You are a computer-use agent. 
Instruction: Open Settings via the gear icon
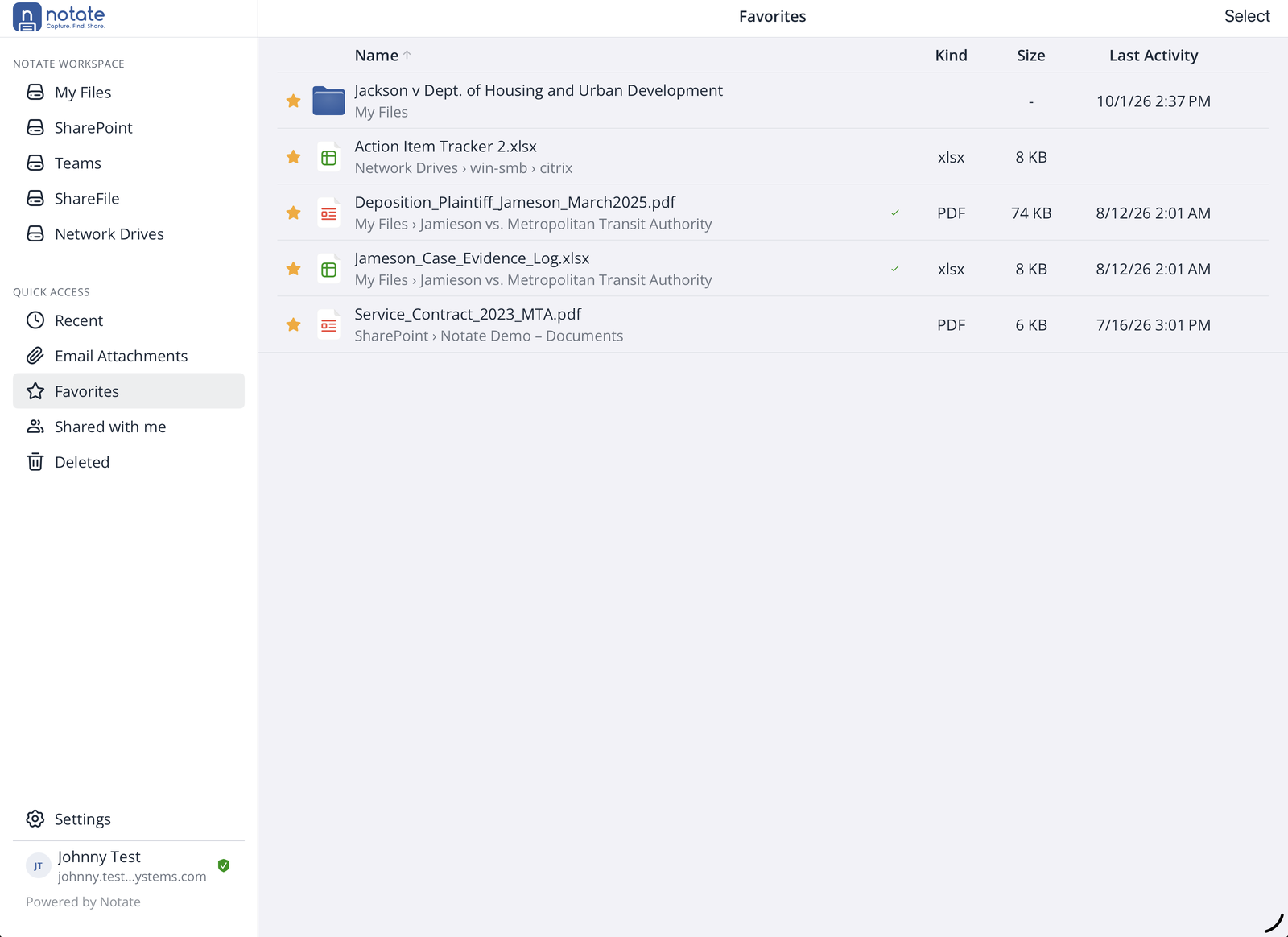click(x=35, y=819)
